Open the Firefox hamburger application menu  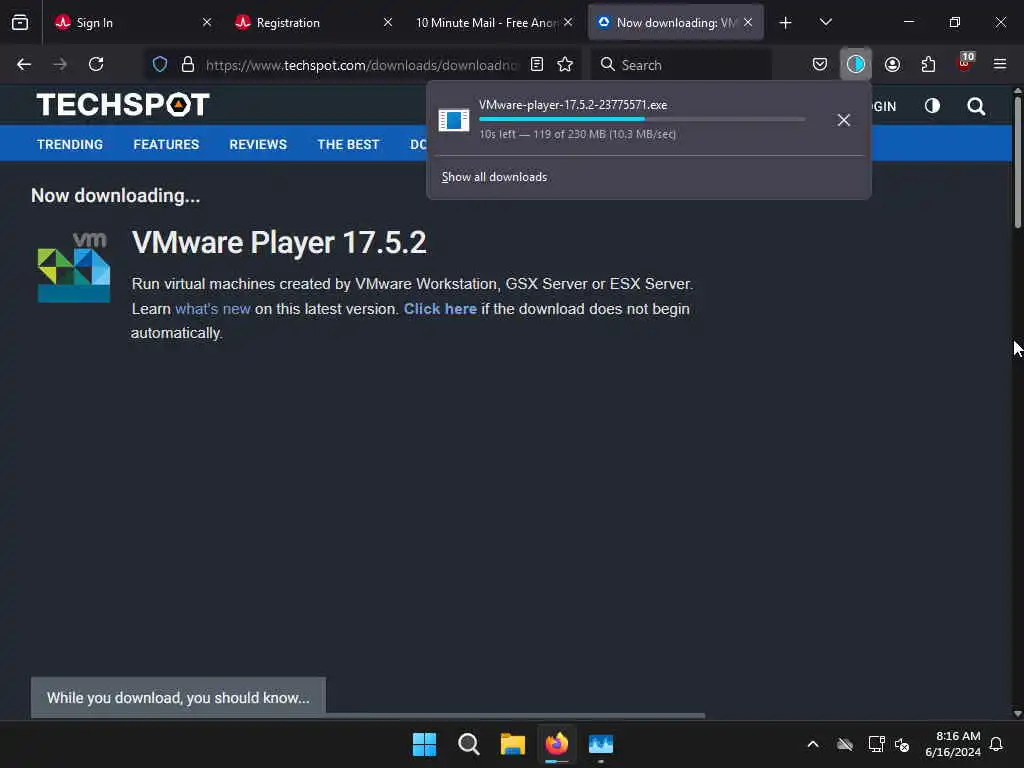coord(1000,64)
